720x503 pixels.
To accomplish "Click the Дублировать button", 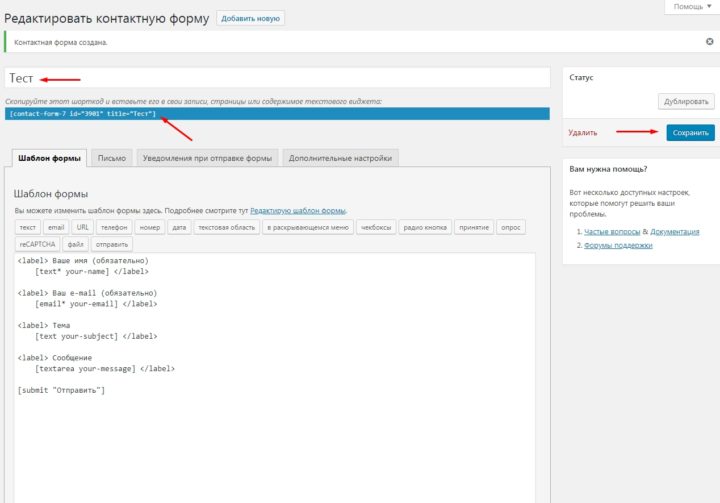I will click(686, 102).
